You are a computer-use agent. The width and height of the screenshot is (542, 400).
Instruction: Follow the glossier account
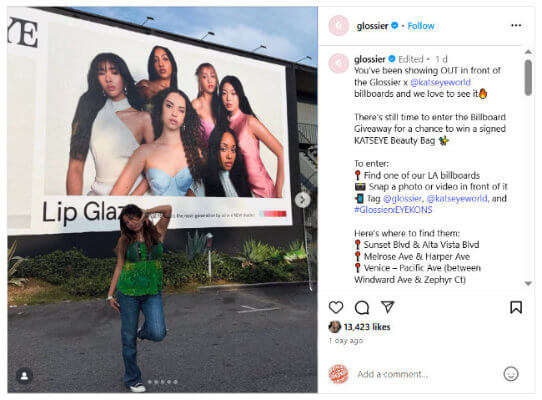(421, 26)
